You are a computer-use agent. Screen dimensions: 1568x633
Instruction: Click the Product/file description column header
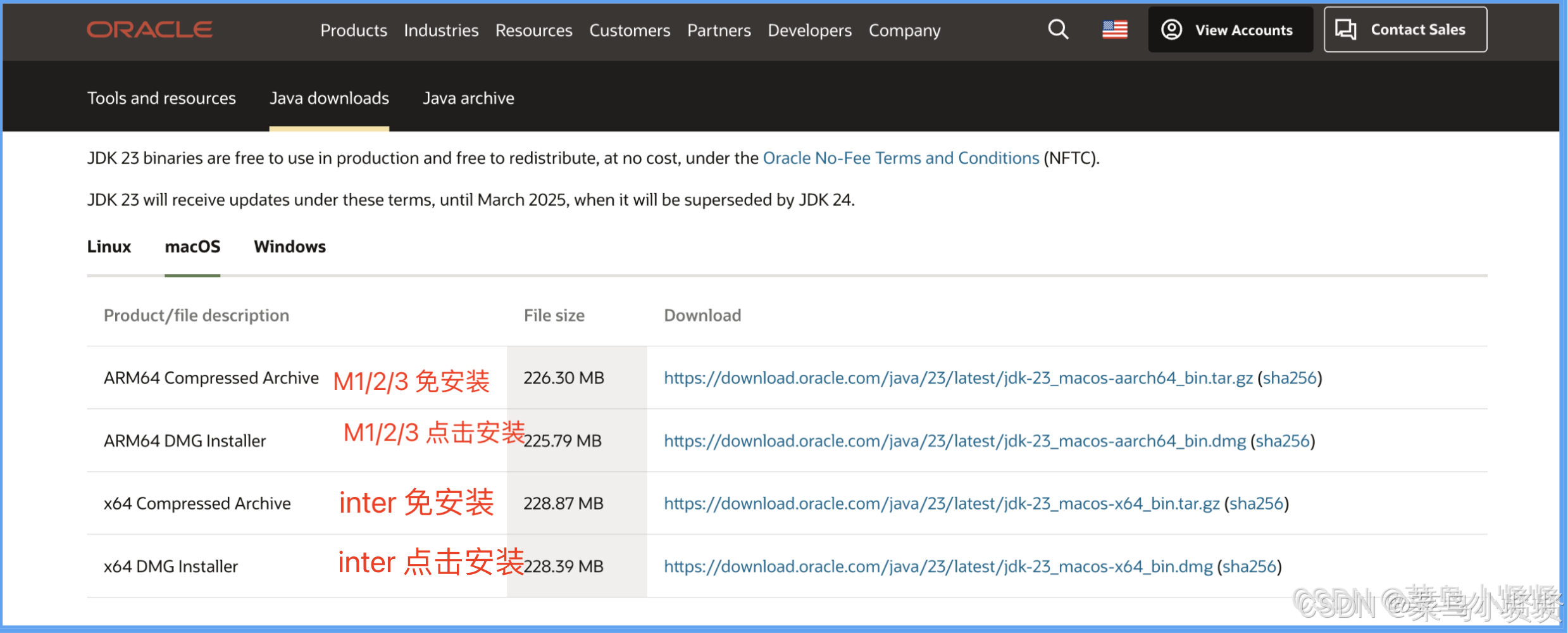196,315
